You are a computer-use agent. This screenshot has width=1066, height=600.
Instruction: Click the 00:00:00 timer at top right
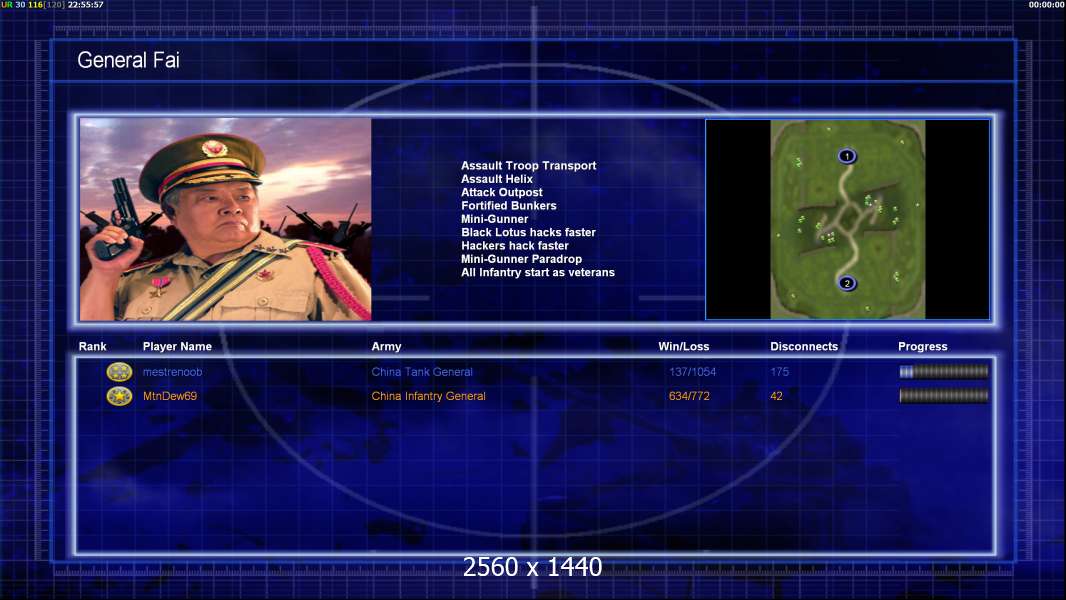pos(1047,5)
